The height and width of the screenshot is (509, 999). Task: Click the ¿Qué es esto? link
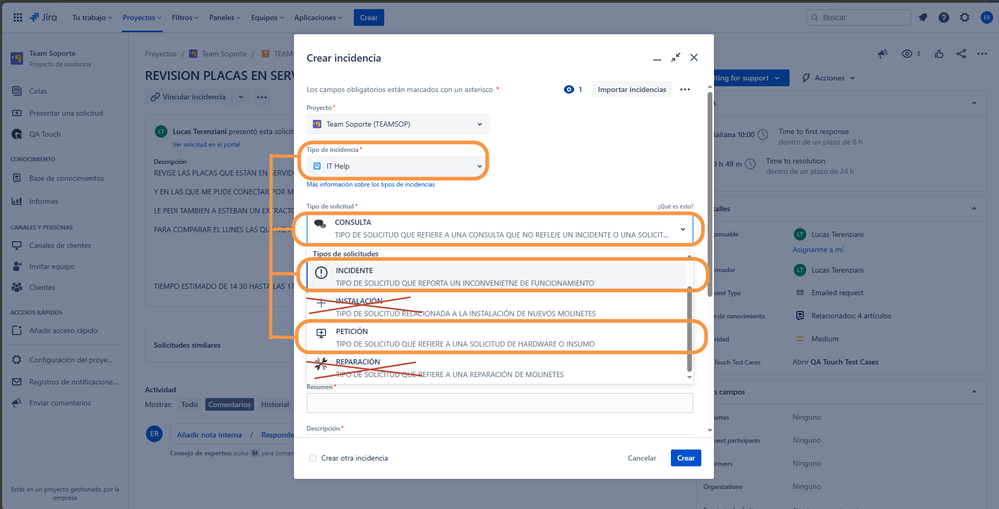click(x=675, y=206)
